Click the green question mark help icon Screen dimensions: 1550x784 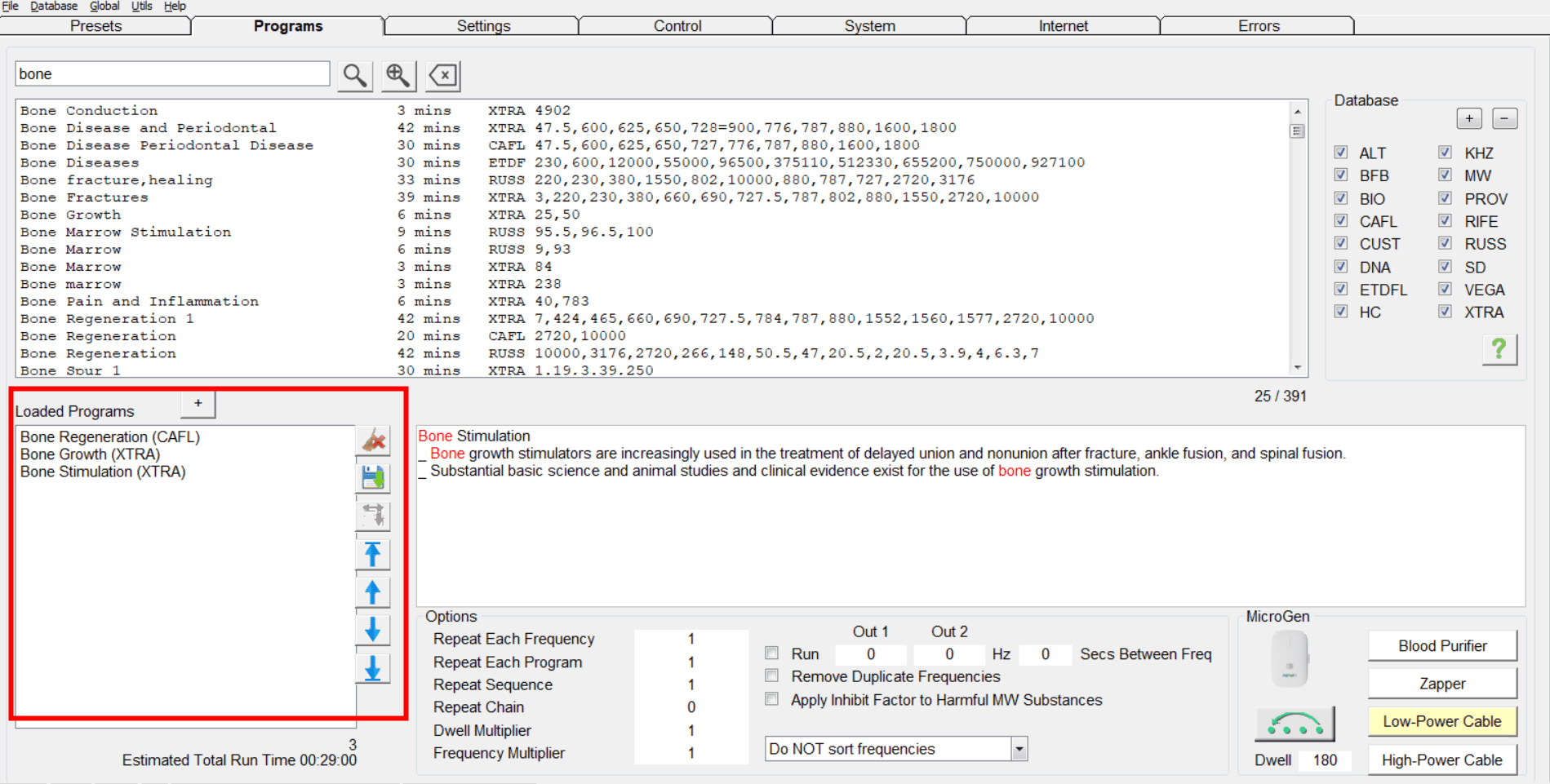click(1499, 349)
